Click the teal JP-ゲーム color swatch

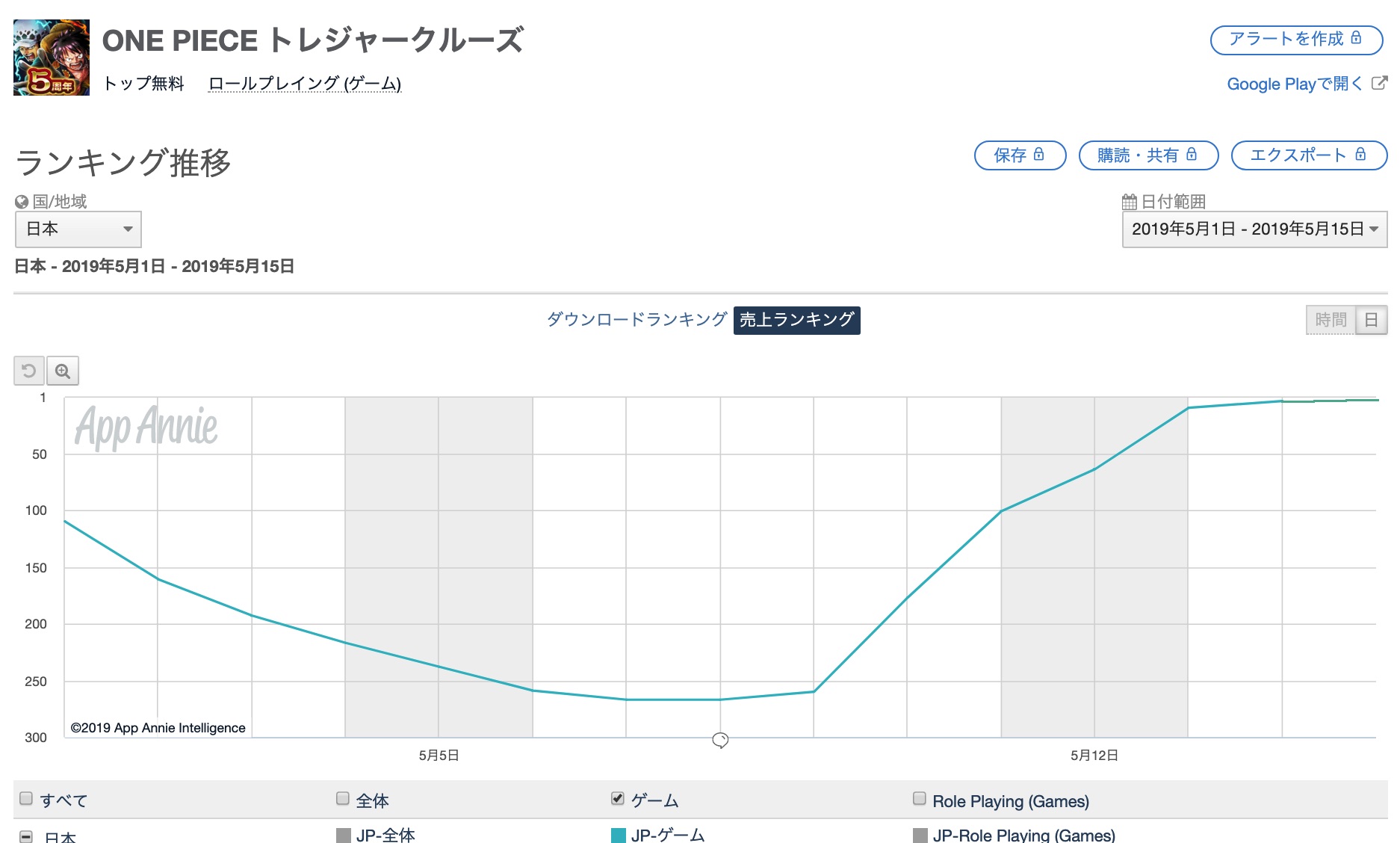pyautogui.click(x=619, y=835)
